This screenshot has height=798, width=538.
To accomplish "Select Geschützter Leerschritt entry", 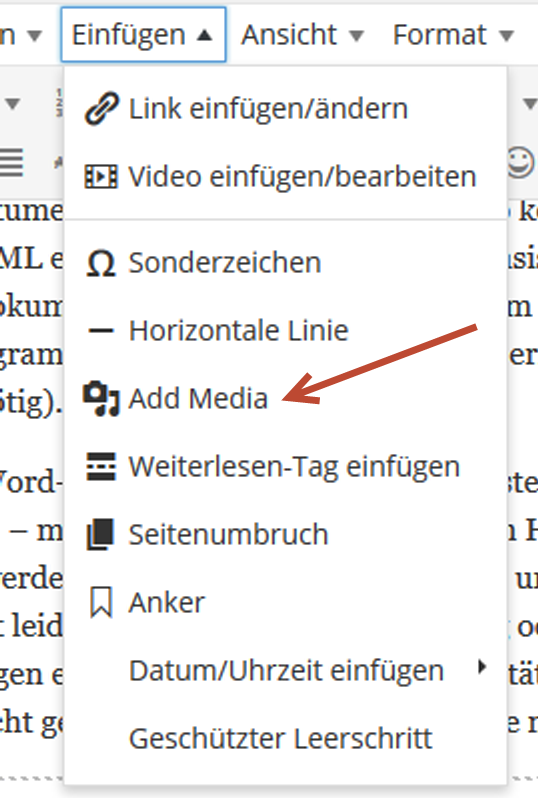I will [285, 738].
